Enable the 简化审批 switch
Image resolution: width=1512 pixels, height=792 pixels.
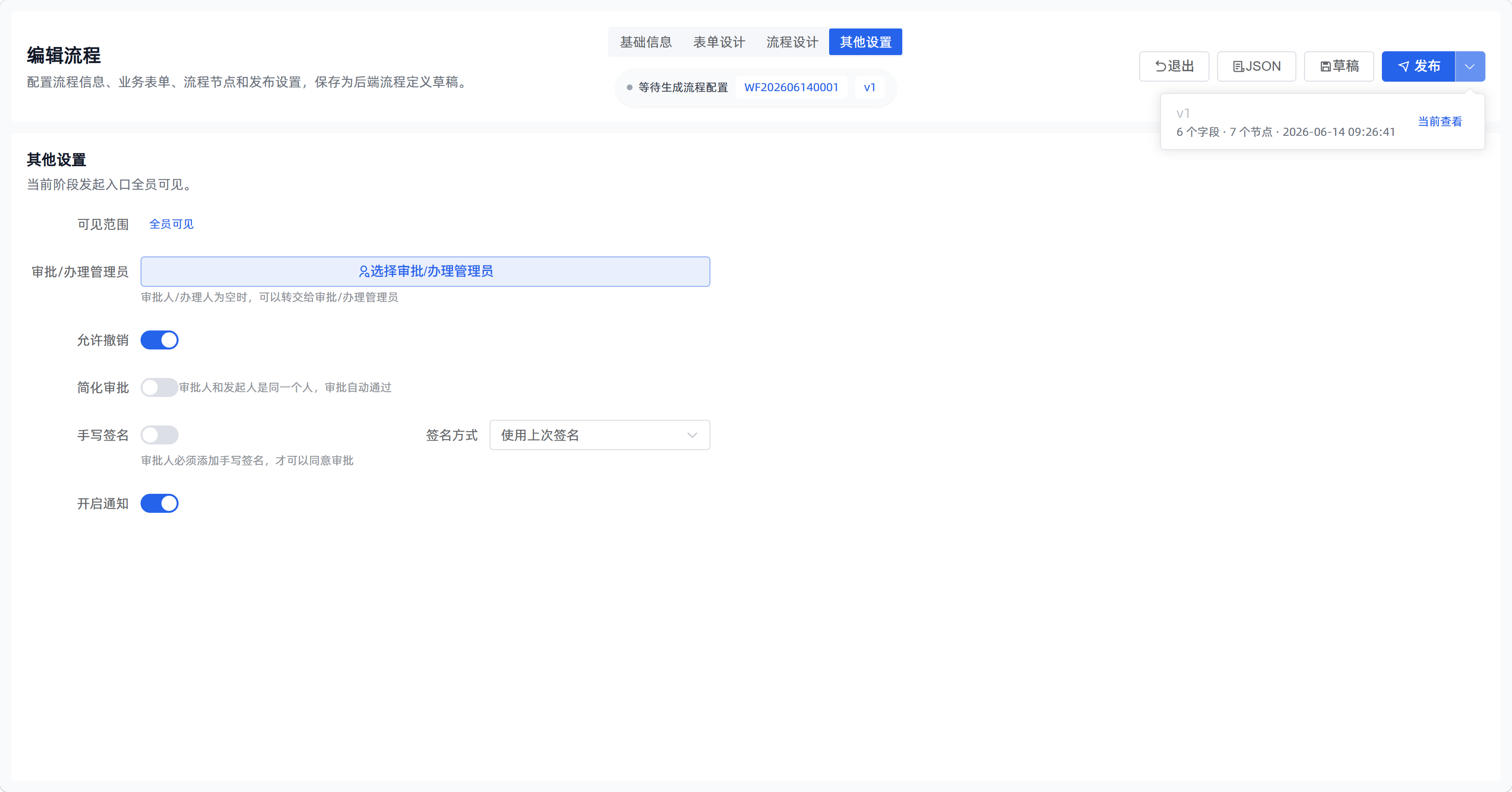pyautogui.click(x=159, y=387)
